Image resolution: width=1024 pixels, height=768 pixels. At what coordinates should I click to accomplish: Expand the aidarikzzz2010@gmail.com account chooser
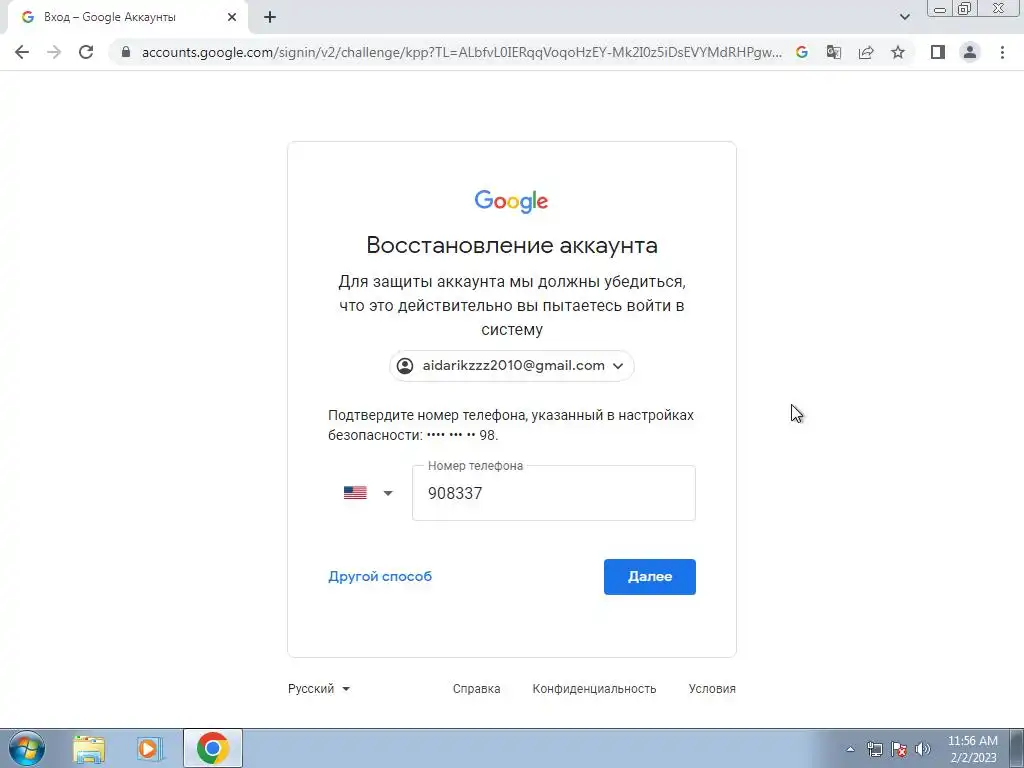(x=511, y=366)
